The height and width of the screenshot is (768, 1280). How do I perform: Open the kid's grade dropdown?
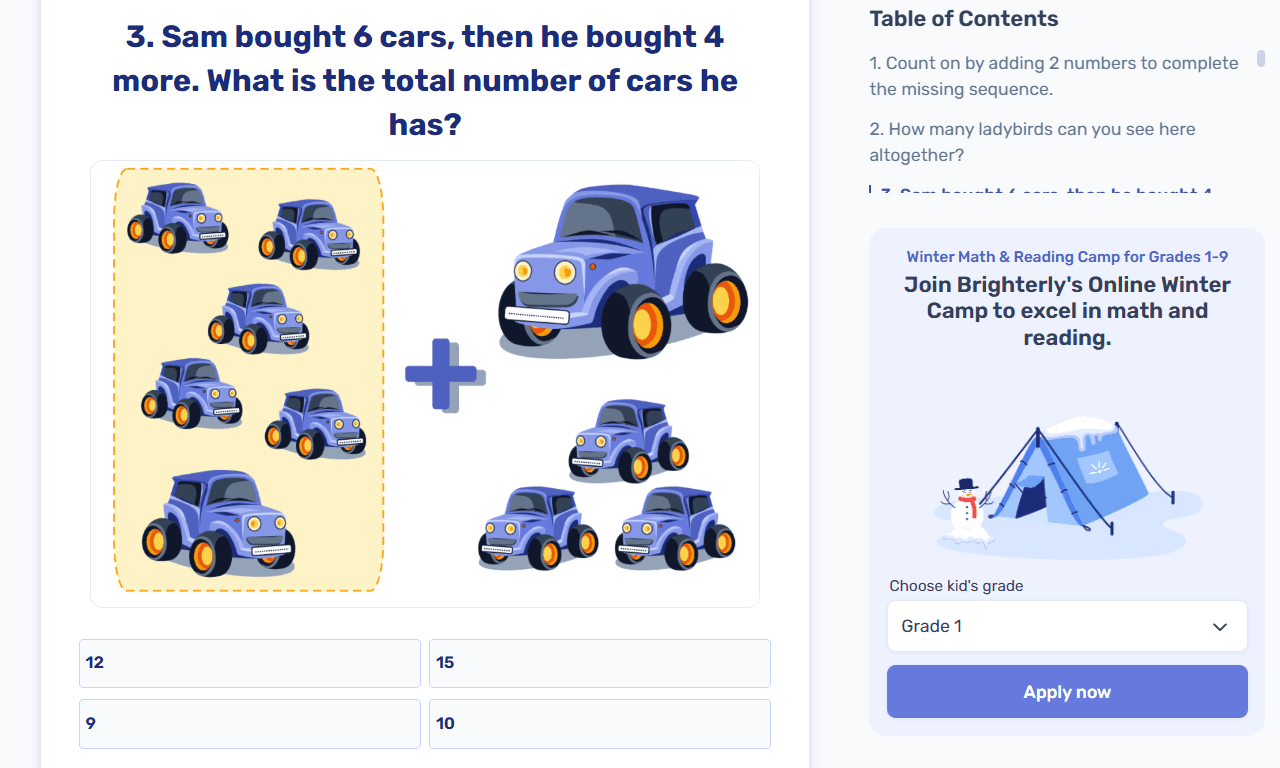pyautogui.click(x=1067, y=626)
